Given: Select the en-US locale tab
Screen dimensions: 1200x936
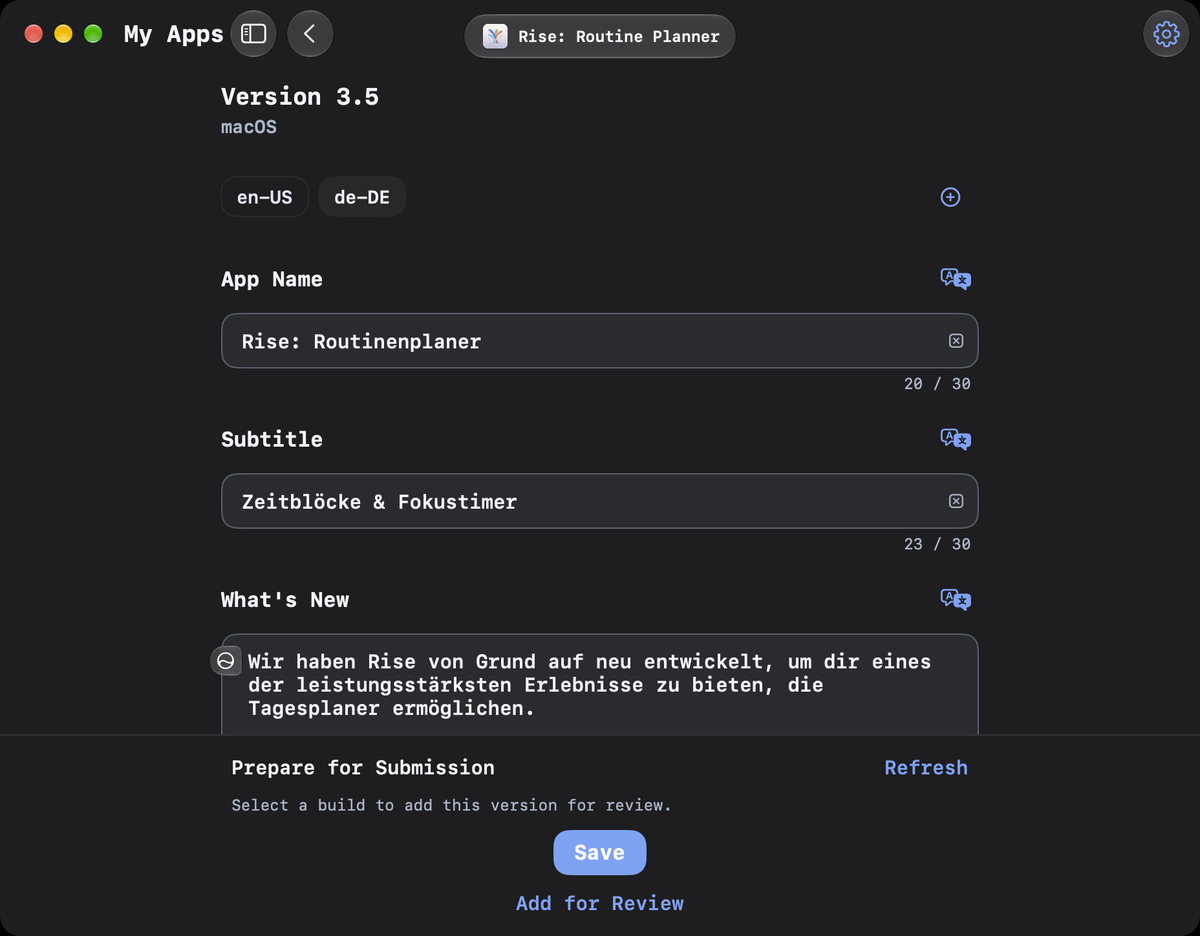Looking at the screenshot, I should click(x=265, y=197).
